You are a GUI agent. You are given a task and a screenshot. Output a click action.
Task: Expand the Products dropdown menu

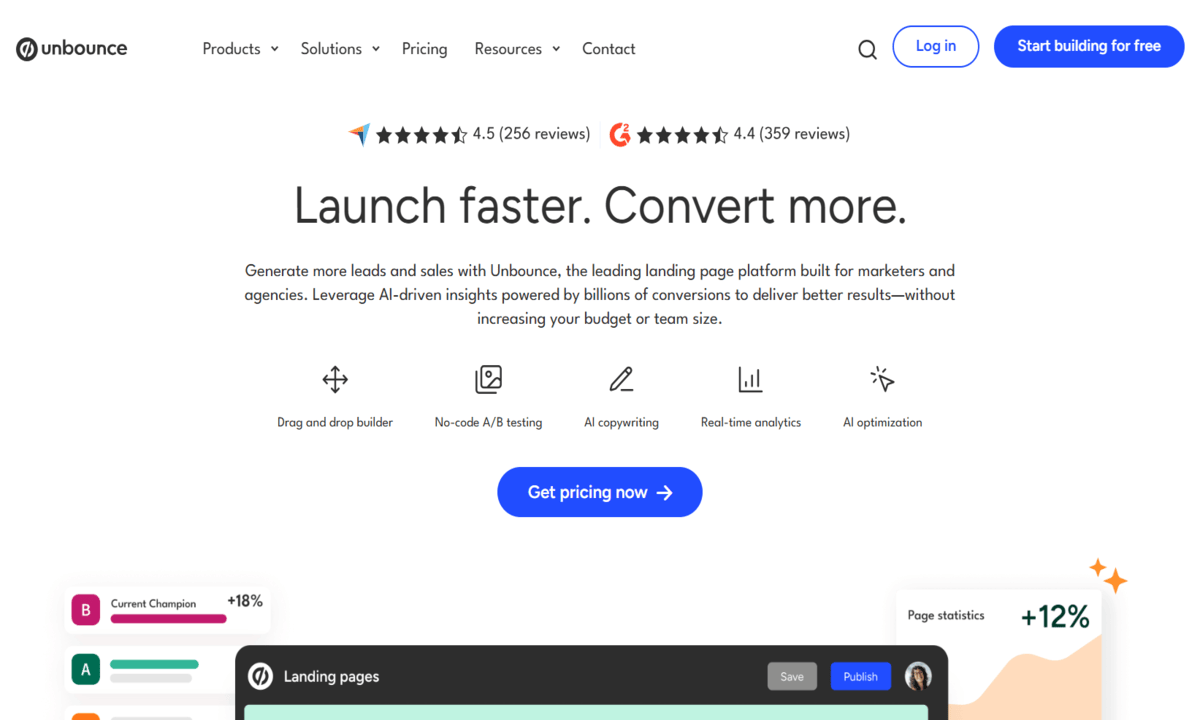(x=241, y=48)
